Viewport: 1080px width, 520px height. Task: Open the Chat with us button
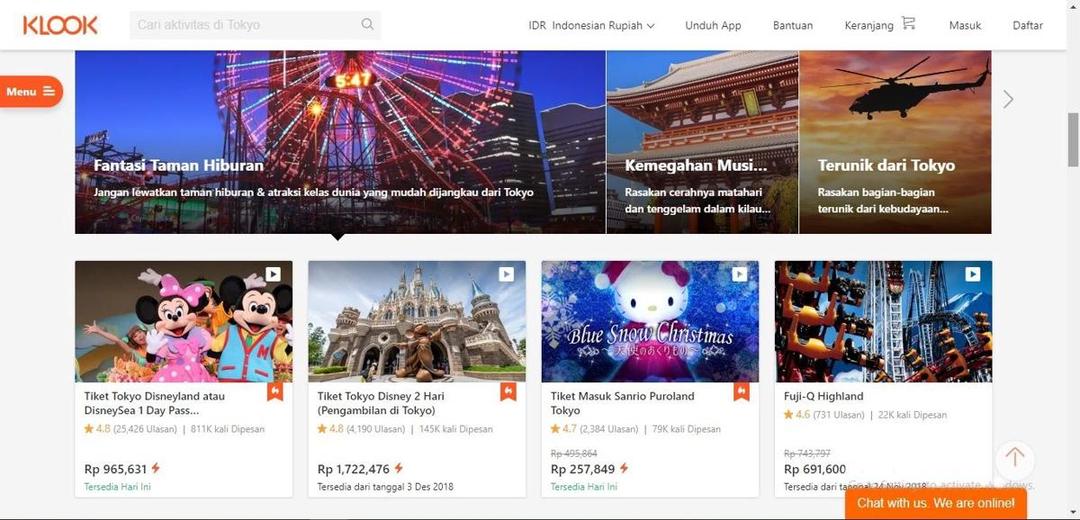coord(935,503)
